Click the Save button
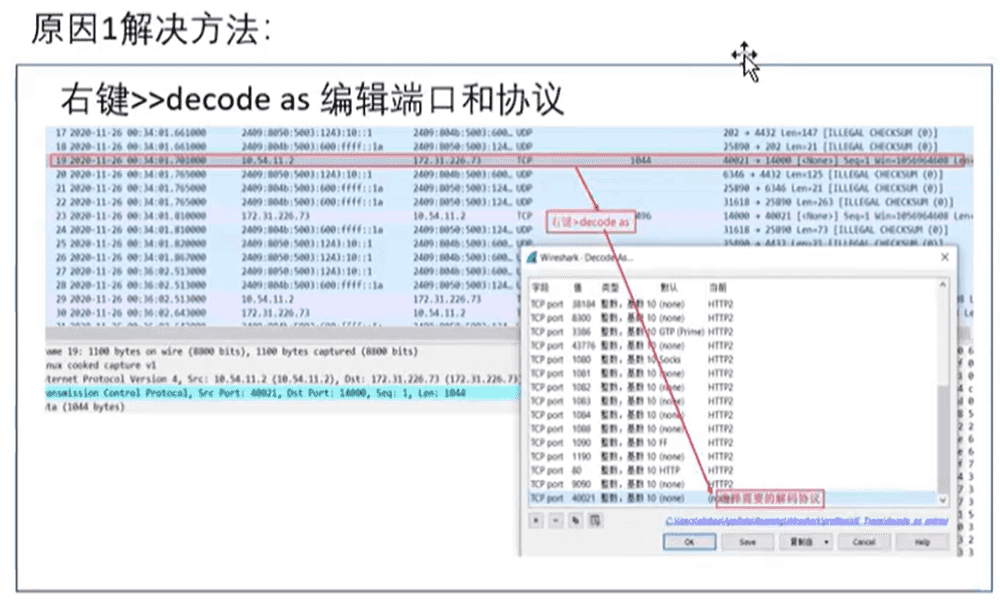 [x=746, y=541]
